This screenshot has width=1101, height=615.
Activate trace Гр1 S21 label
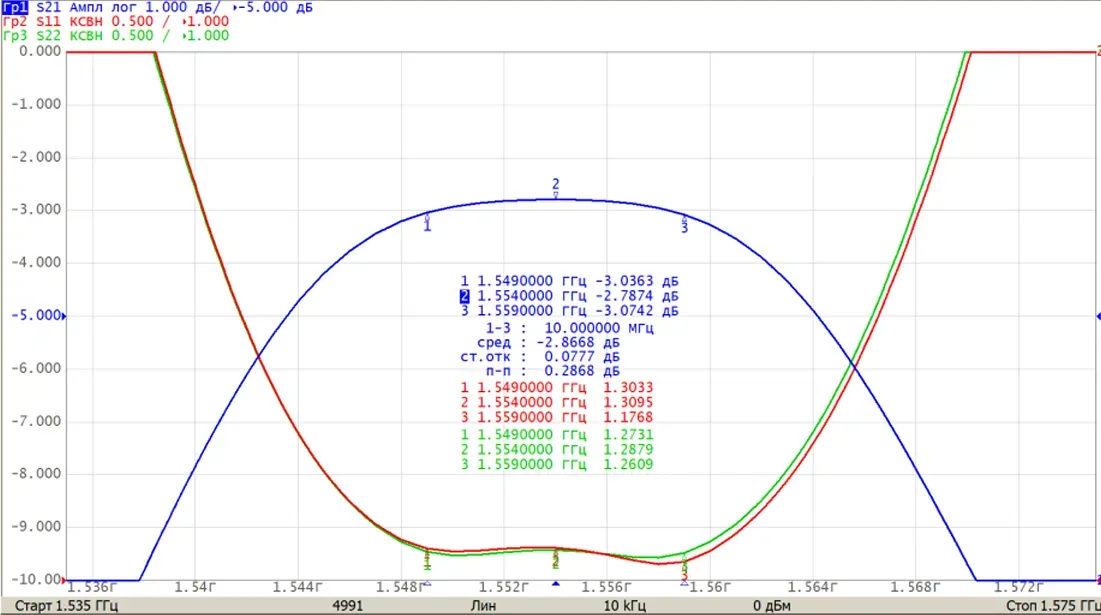point(15,7)
